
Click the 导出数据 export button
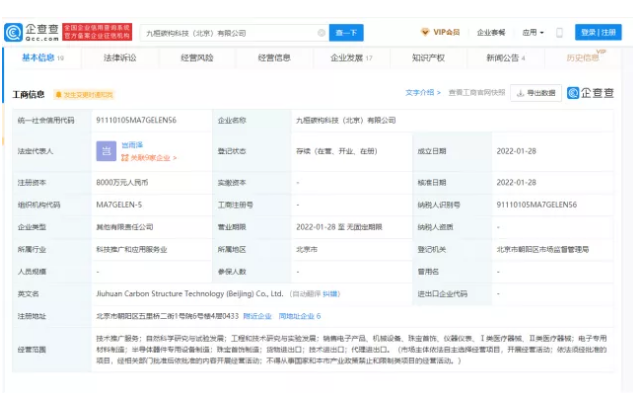(x=536, y=93)
